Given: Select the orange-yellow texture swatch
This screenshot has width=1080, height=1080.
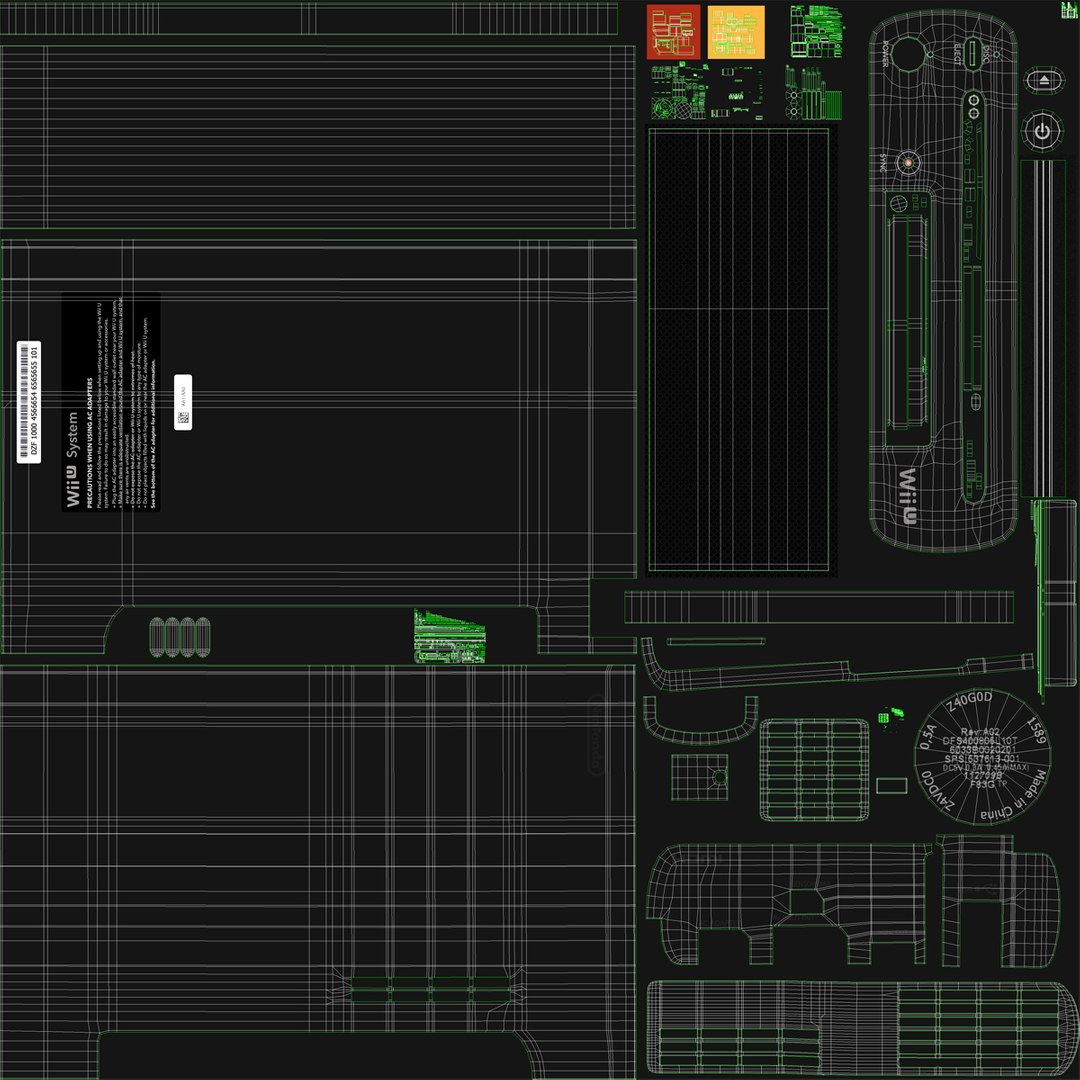Looking at the screenshot, I should pos(736,32).
